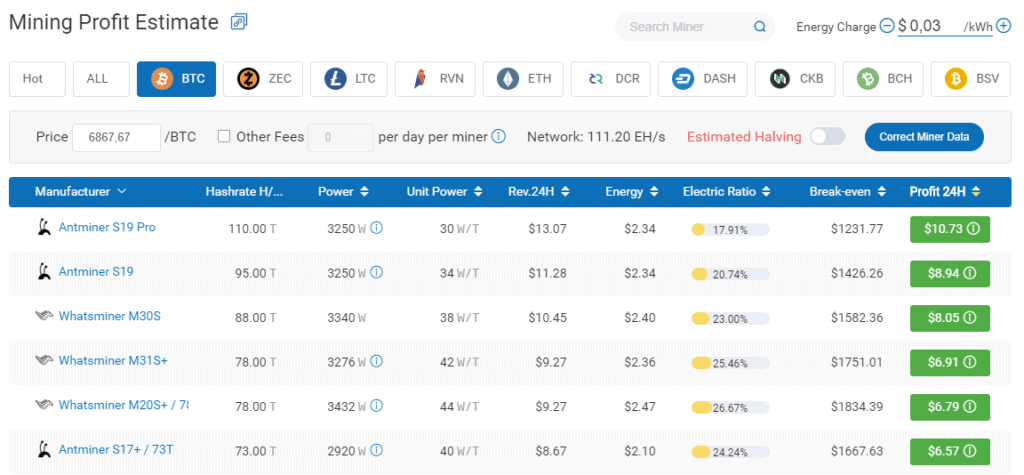Show power info for Antminer S19 row
Image resolution: width=1024 pixels, height=475 pixels.
tap(376, 272)
